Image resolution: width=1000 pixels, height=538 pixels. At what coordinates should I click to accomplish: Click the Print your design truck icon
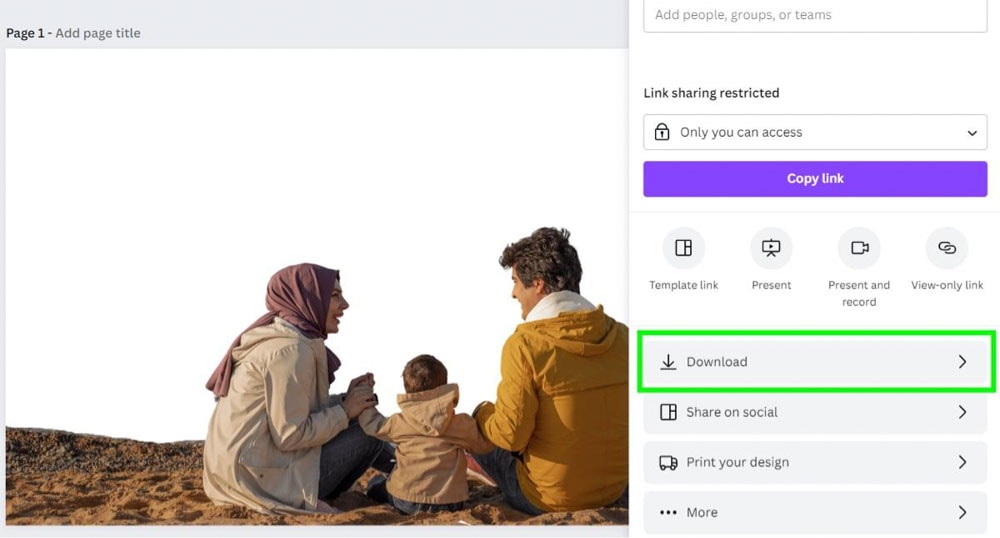(x=668, y=462)
